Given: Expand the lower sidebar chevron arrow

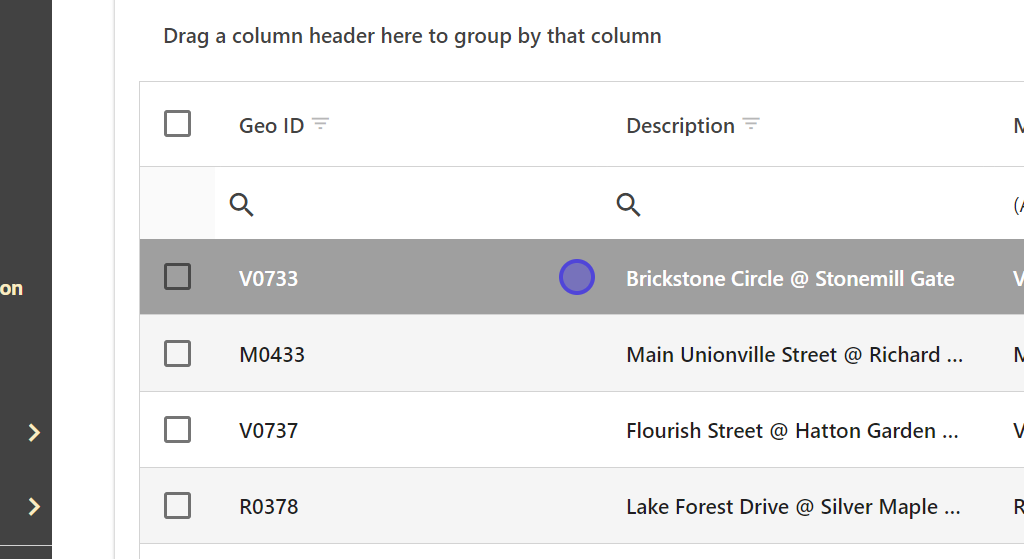Looking at the screenshot, I should [x=34, y=506].
